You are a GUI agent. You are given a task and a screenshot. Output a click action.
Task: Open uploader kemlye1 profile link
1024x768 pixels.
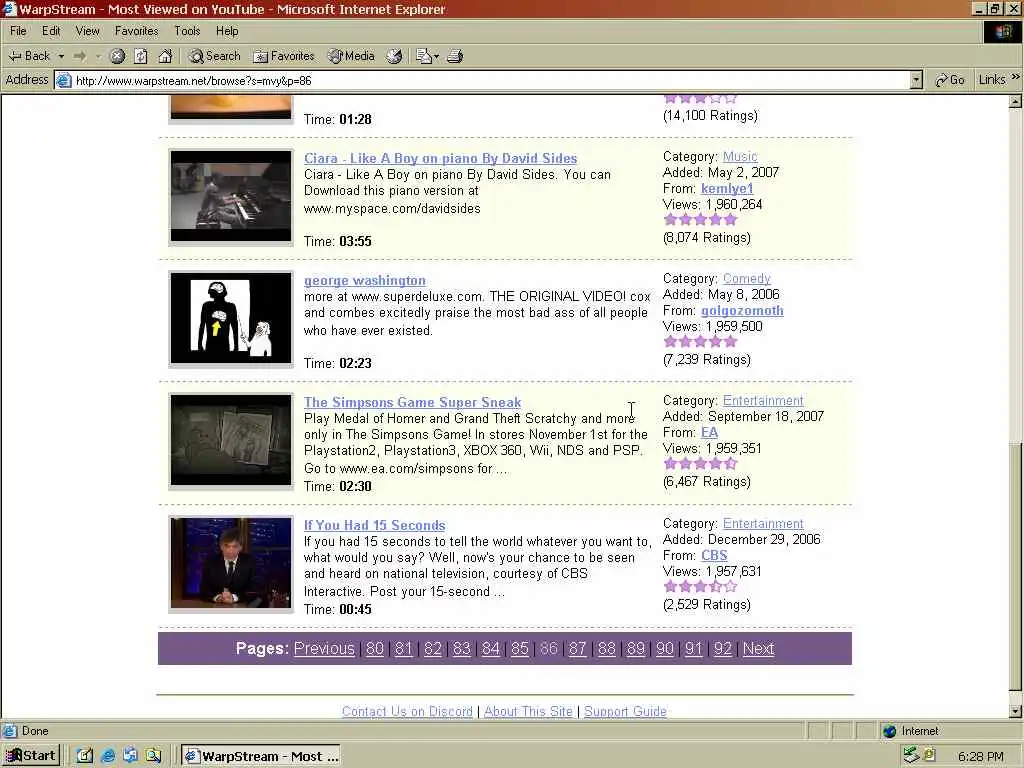click(727, 189)
